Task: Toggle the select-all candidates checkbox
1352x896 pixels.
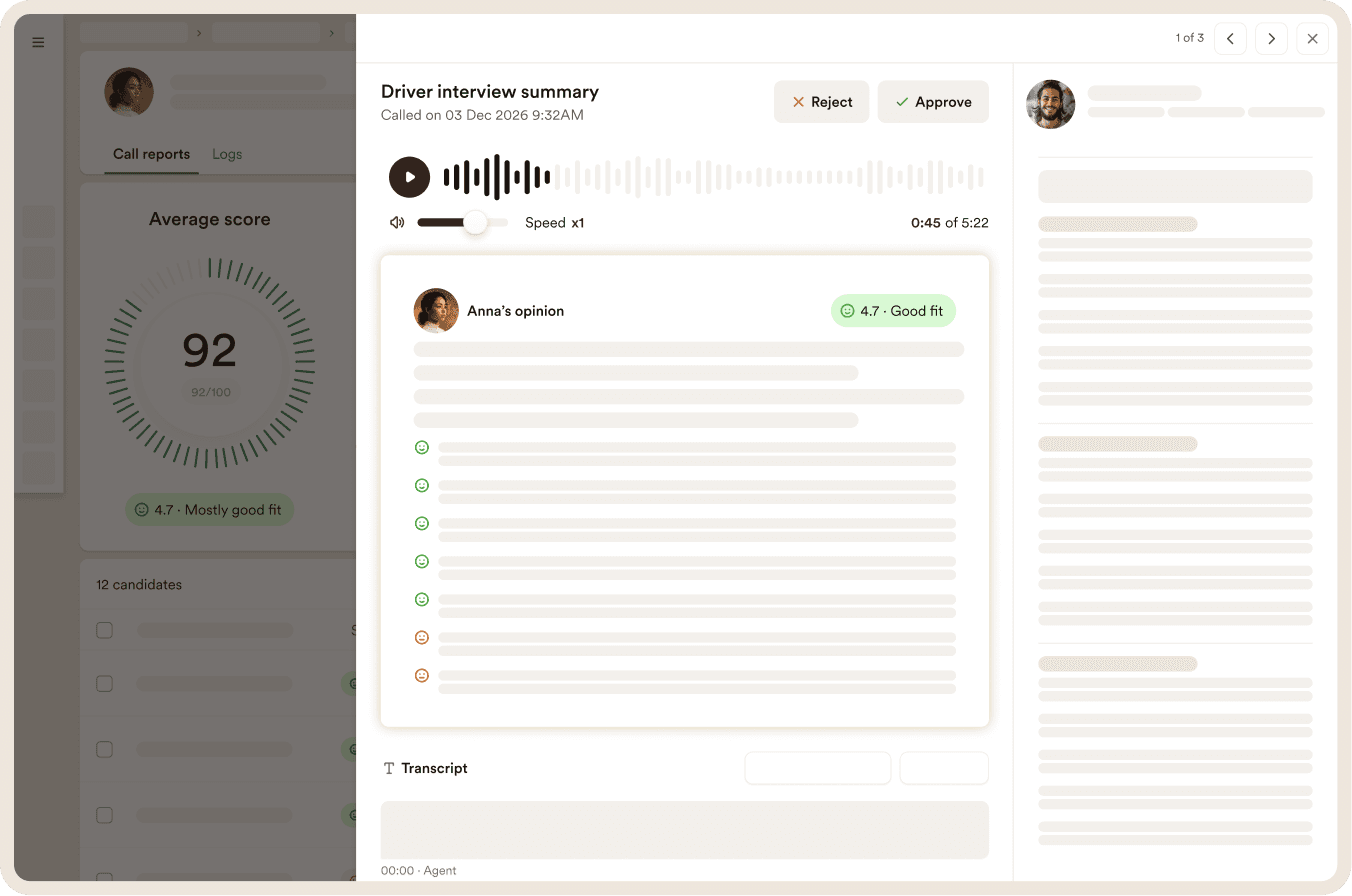Action: (x=104, y=630)
